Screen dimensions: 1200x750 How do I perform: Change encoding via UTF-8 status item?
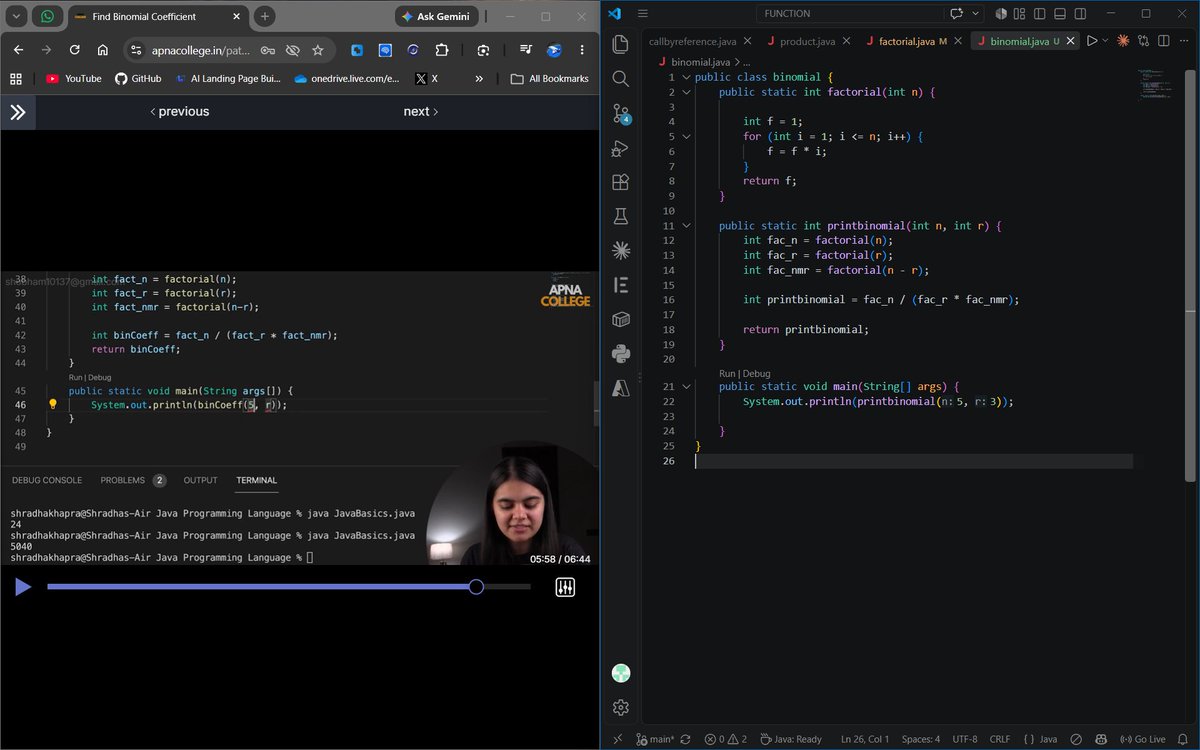(965, 739)
